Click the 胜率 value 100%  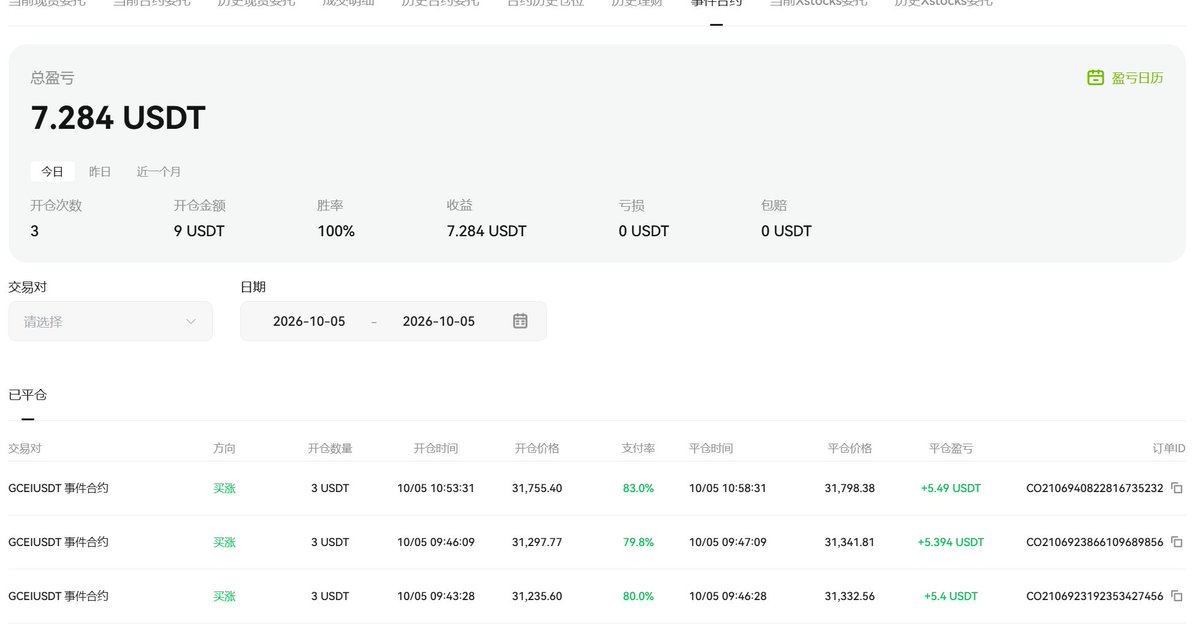[336, 231]
